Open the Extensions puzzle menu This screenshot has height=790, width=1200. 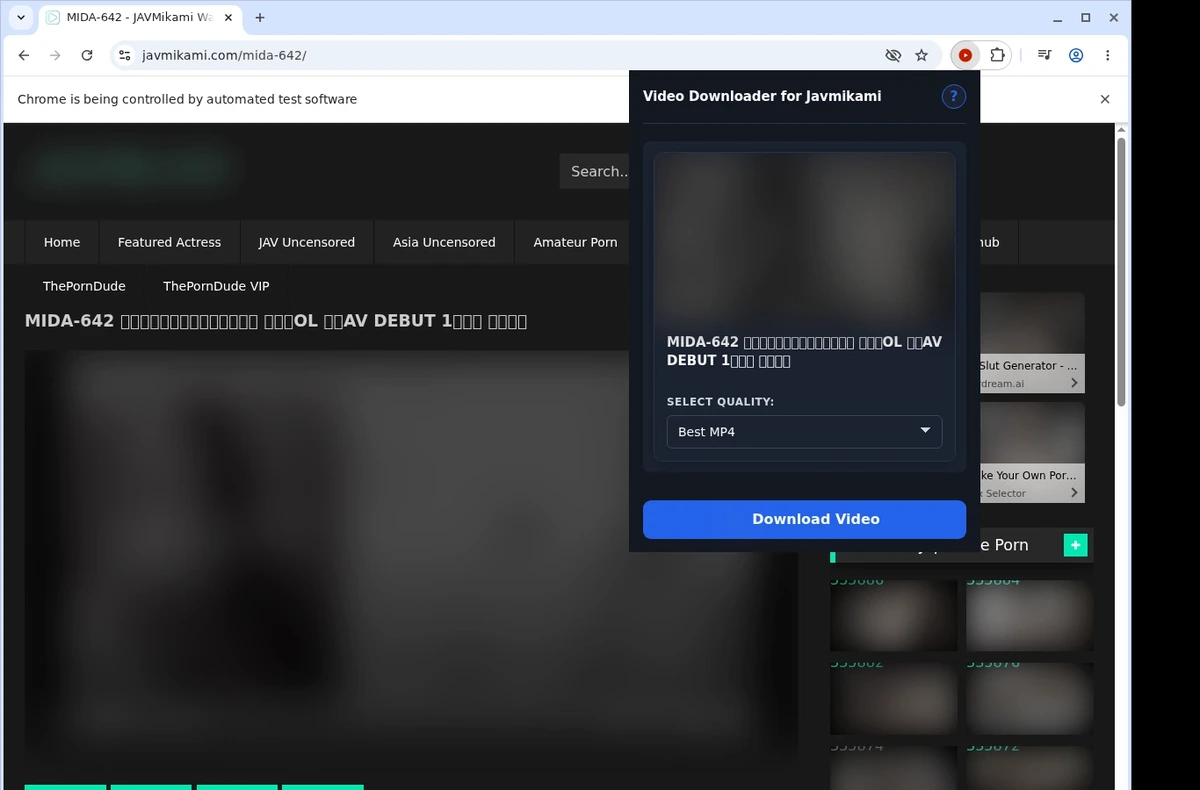click(997, 56)
